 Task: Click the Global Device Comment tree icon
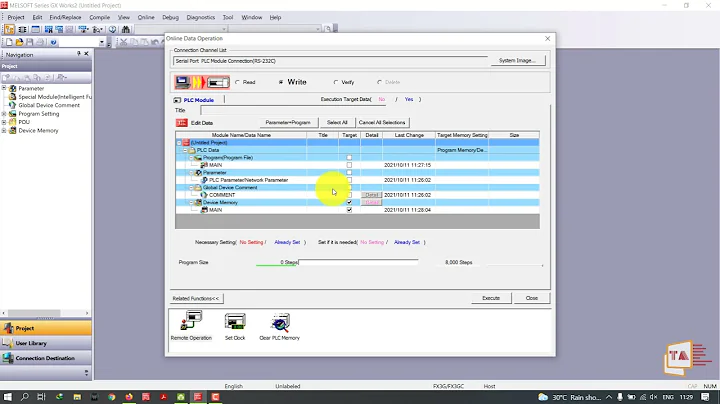pyautogui.click(x=13, y=105)
